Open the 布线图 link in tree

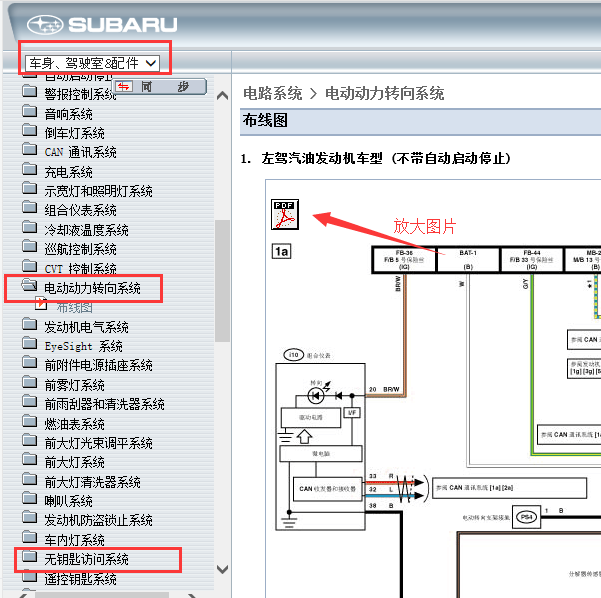click(75, 307)
